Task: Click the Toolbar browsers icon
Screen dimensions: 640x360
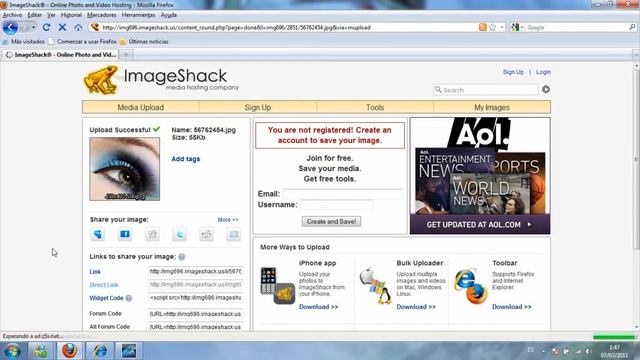Action: [x=471, y=286]
